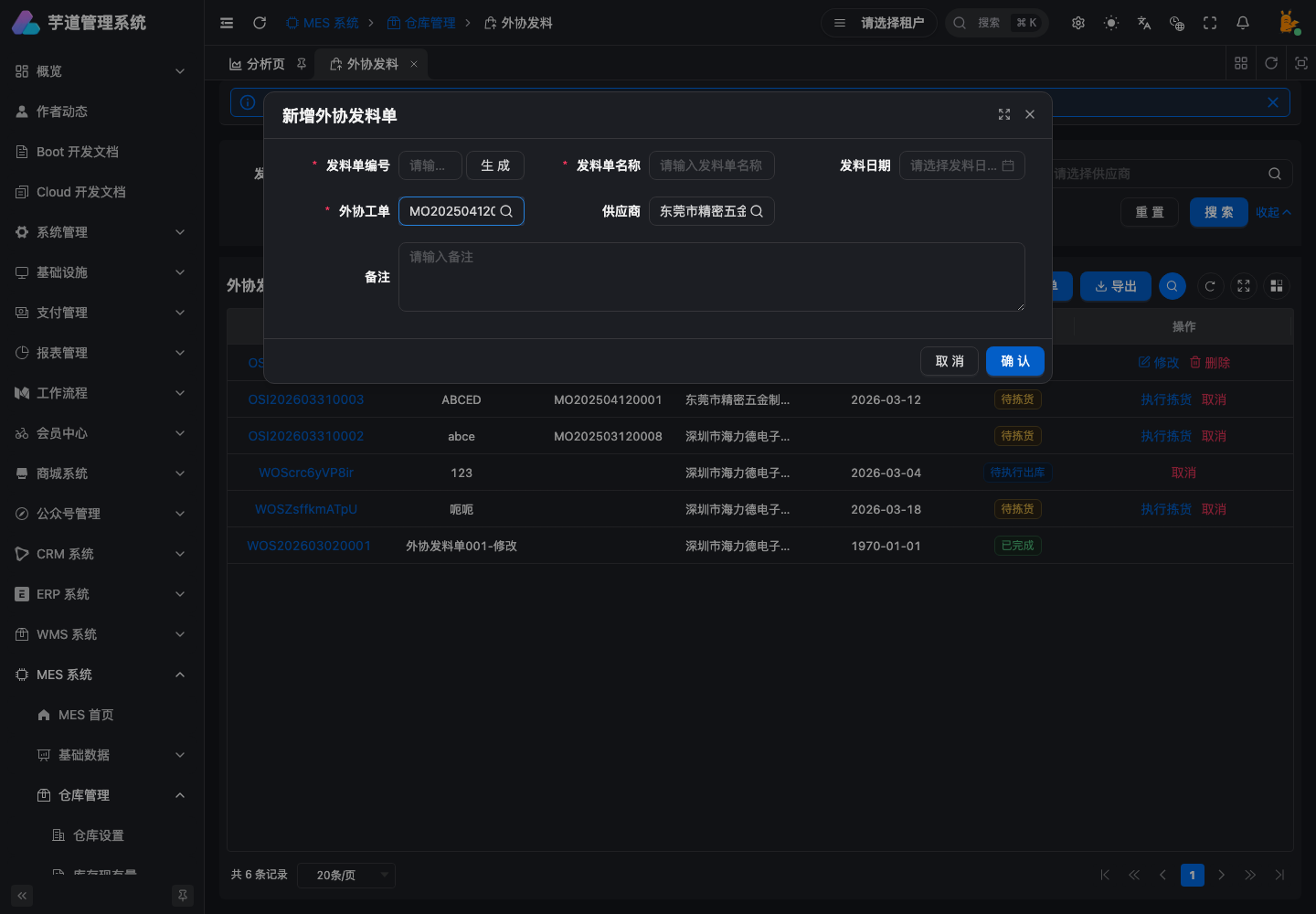1316x914 pixels.
Task: Select page 1 in pagination
Action: [1192, 875]
